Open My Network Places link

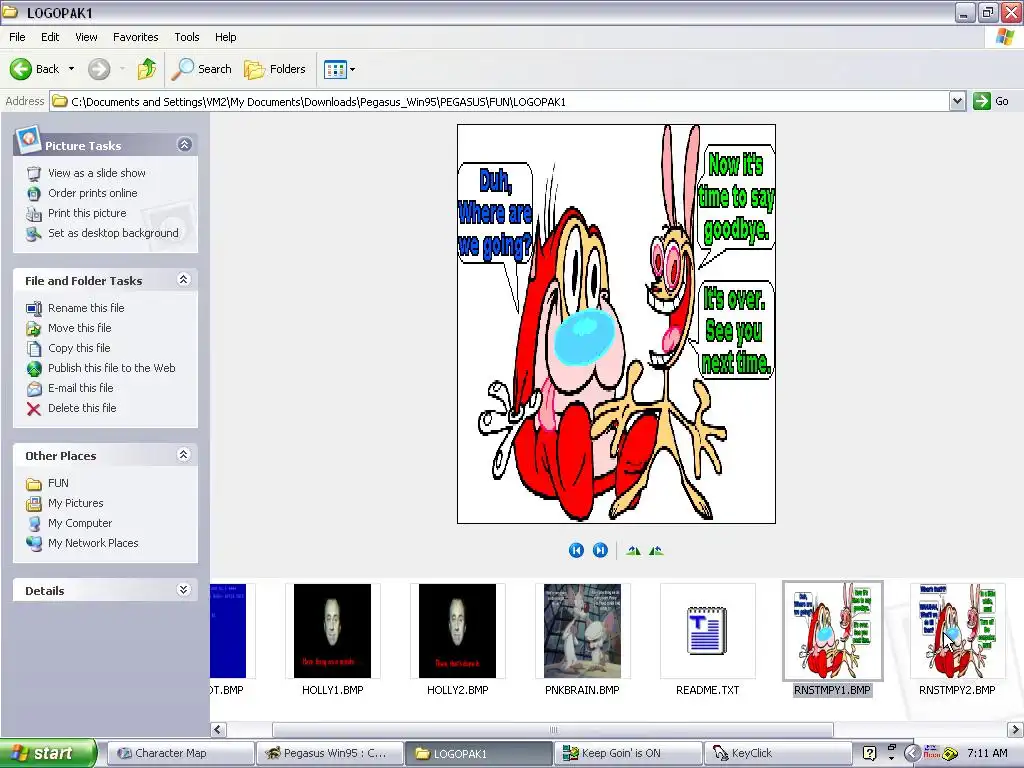(x=93, y=543)
